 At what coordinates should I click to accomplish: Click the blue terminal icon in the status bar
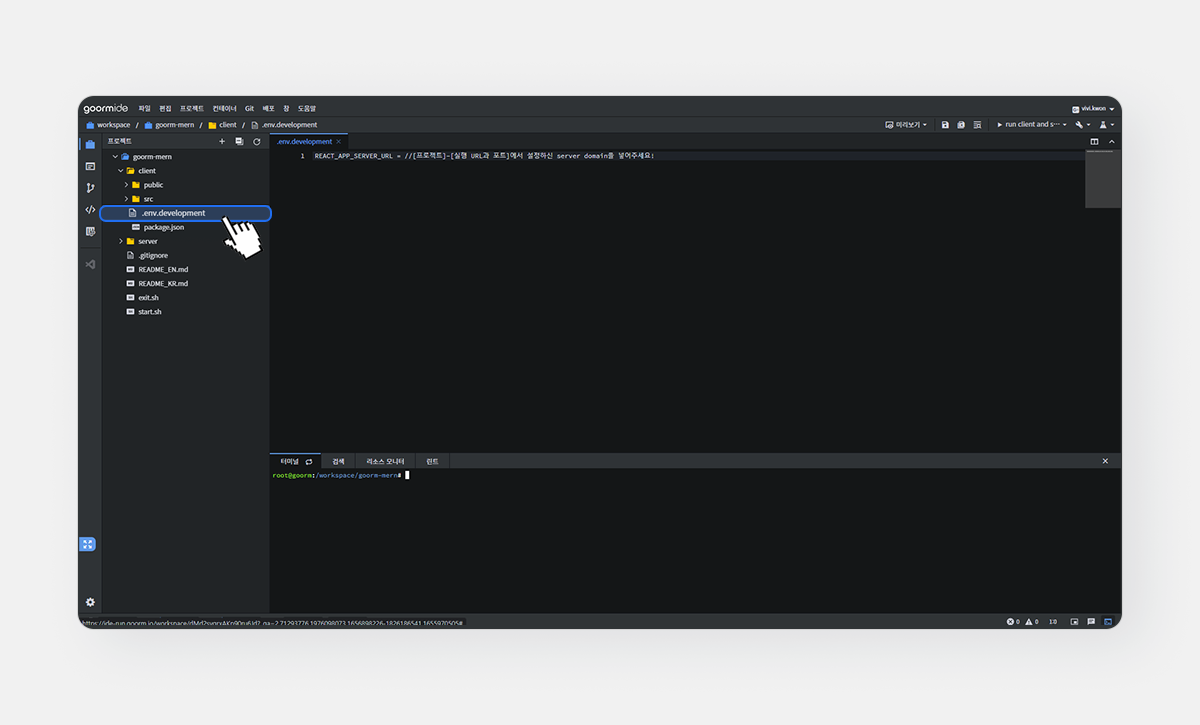pyautogui.click(x=1108, y=621)
